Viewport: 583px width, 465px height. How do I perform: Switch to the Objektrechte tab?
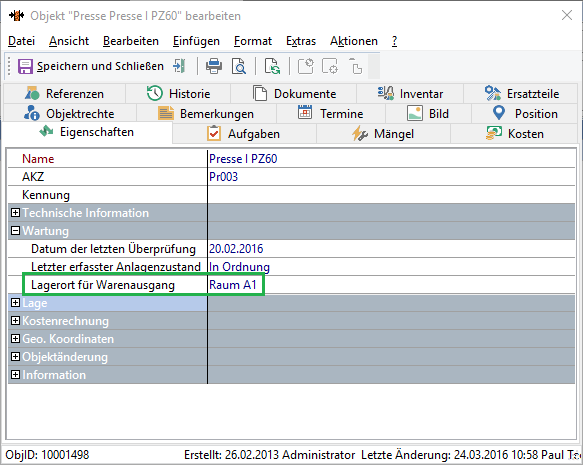coord(70,113)
